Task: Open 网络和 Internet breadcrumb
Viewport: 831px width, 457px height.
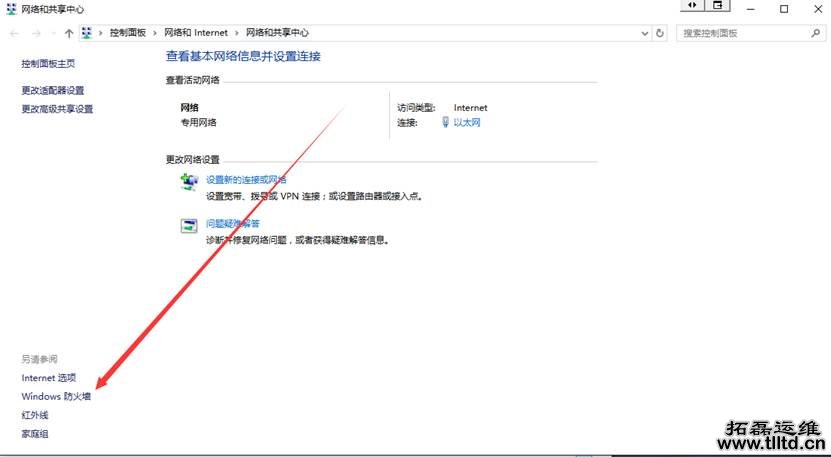Action: point(196,33)
